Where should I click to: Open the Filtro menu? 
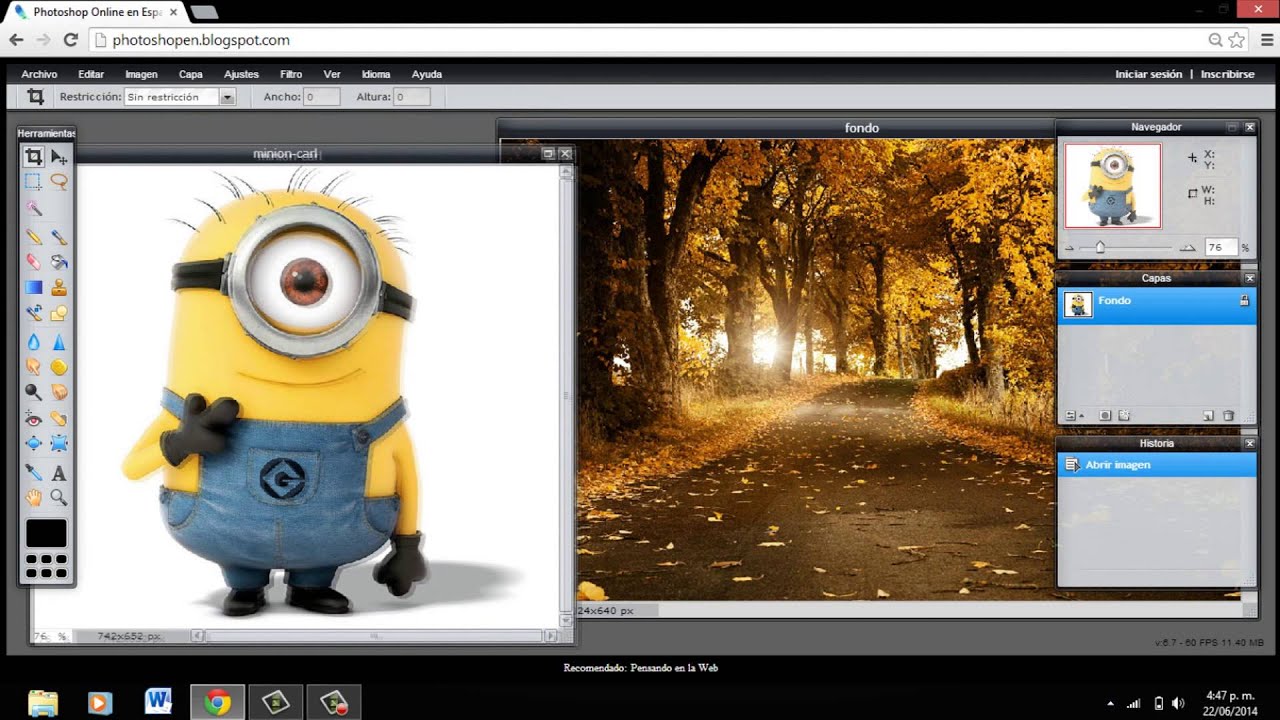[x=291, y=74]
